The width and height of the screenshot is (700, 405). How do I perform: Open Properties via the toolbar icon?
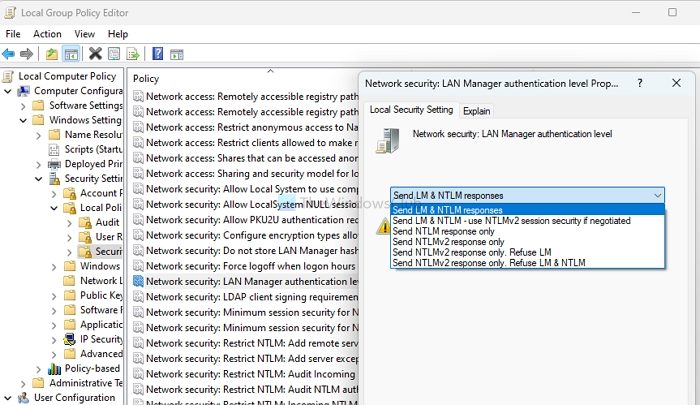click(x=115, y=53)
